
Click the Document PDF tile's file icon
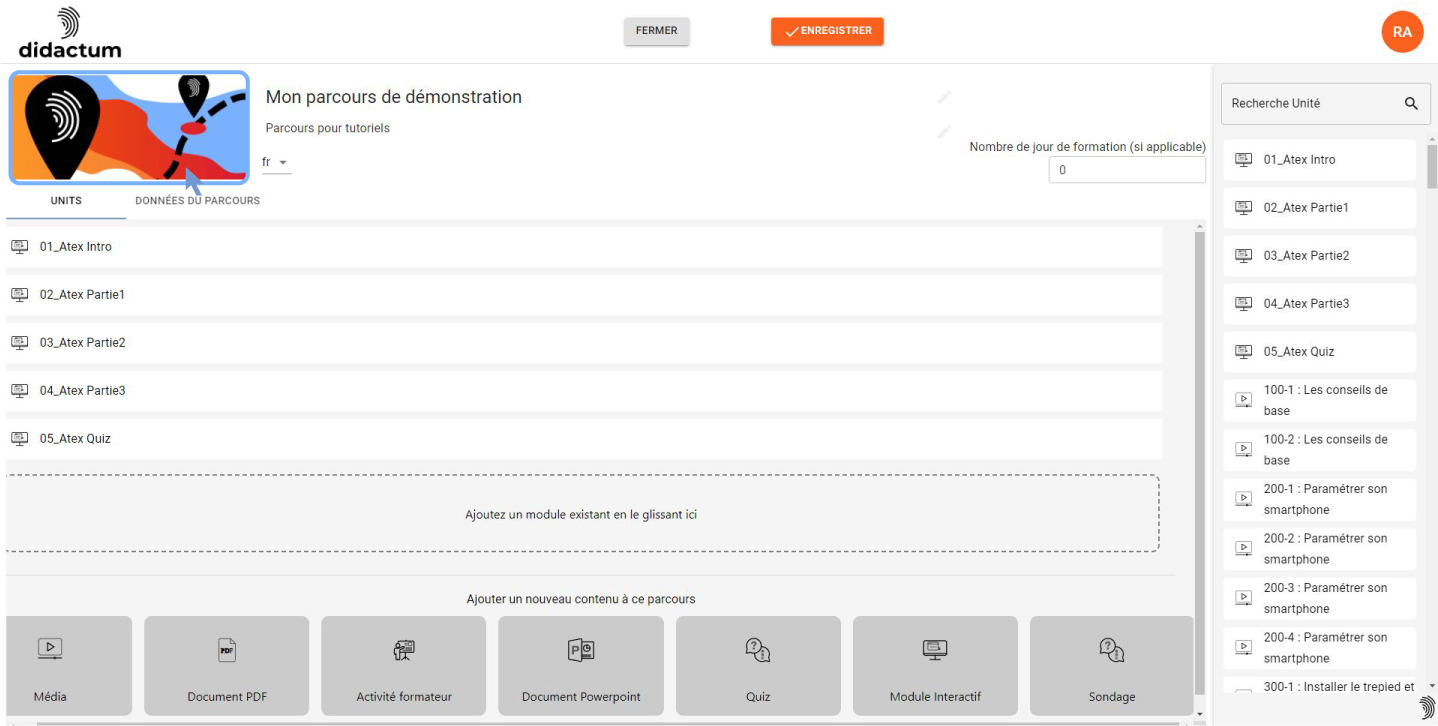click(x=227, y=650)
